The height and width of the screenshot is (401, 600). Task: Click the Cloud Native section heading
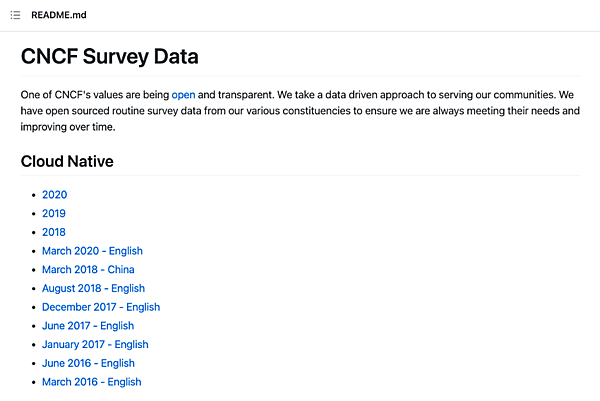pos(67,160)
